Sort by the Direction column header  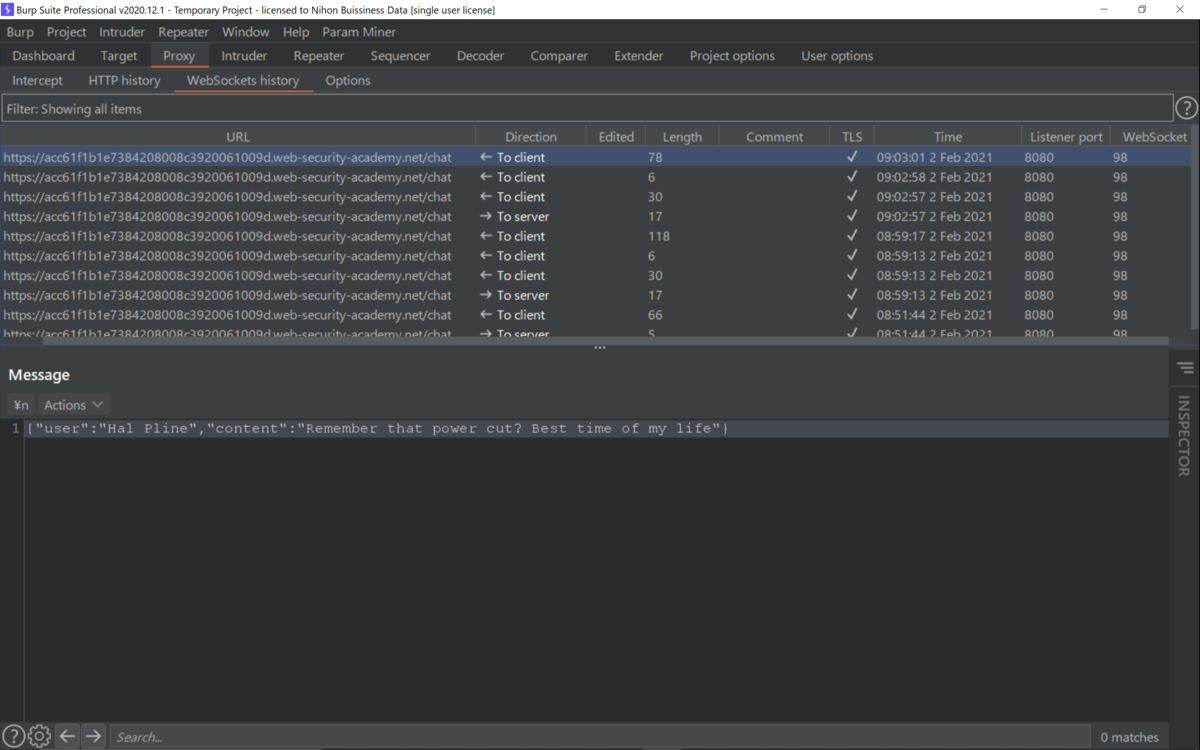click(531, 137)
